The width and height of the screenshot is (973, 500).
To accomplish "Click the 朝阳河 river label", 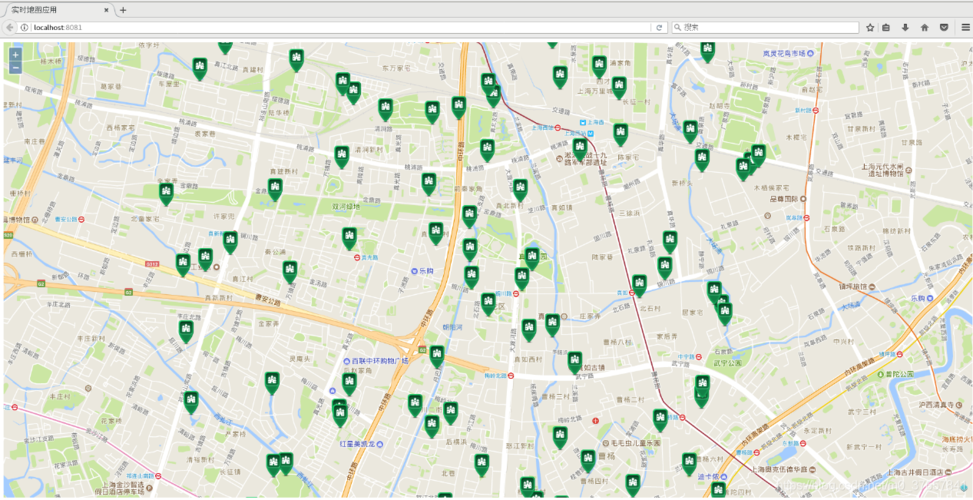I will tap(452, 326).
